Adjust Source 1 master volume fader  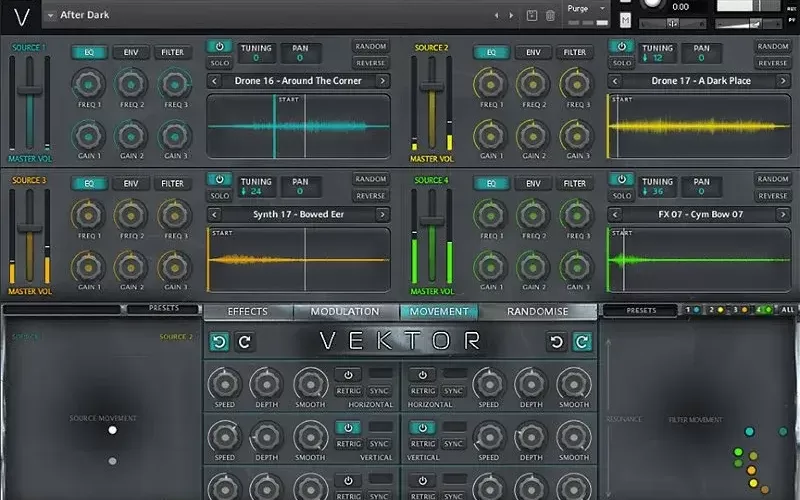point(30,90)
